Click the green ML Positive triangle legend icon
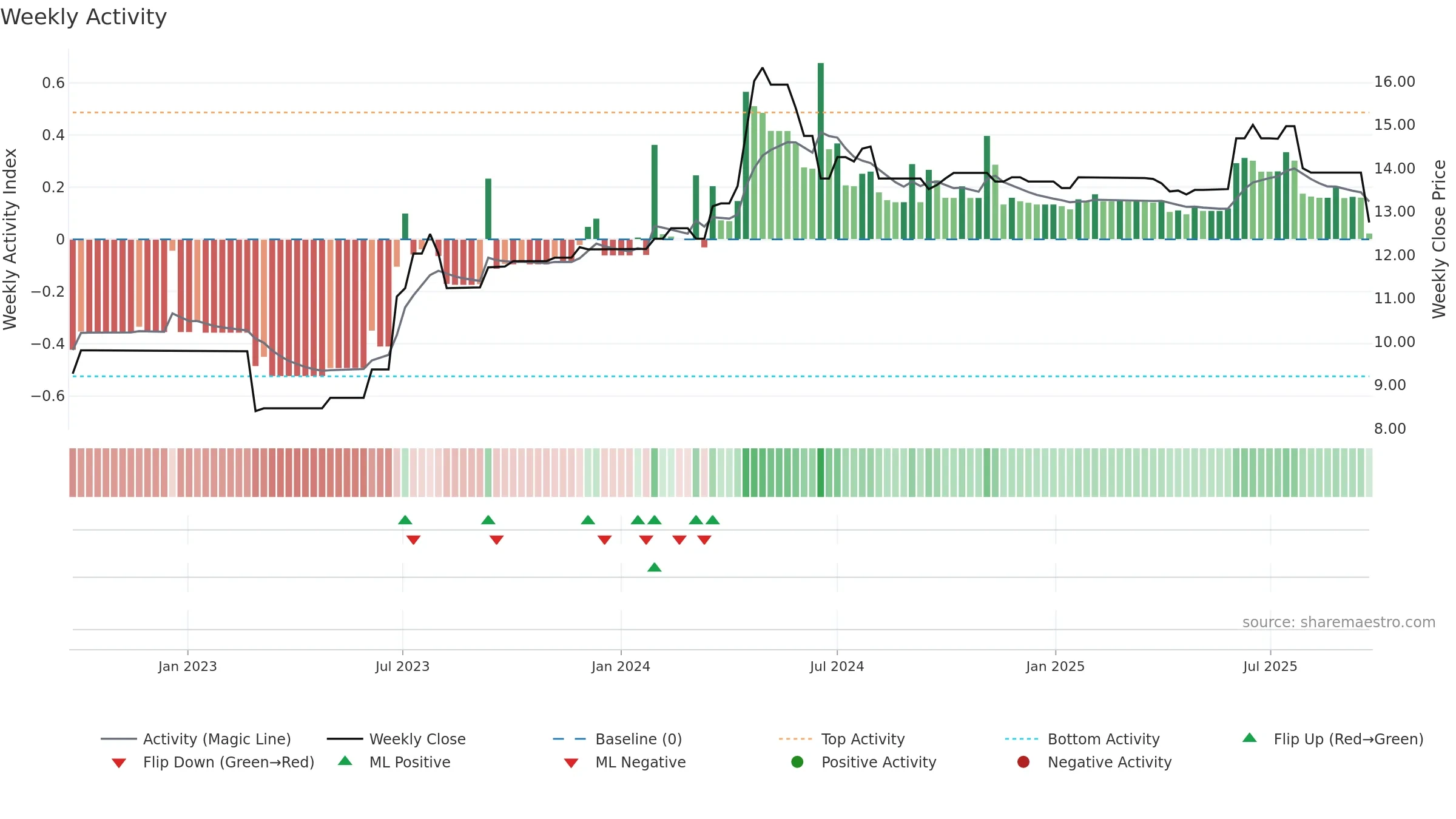The height and width of the screenshot is (819, 1456). point(345,761)
